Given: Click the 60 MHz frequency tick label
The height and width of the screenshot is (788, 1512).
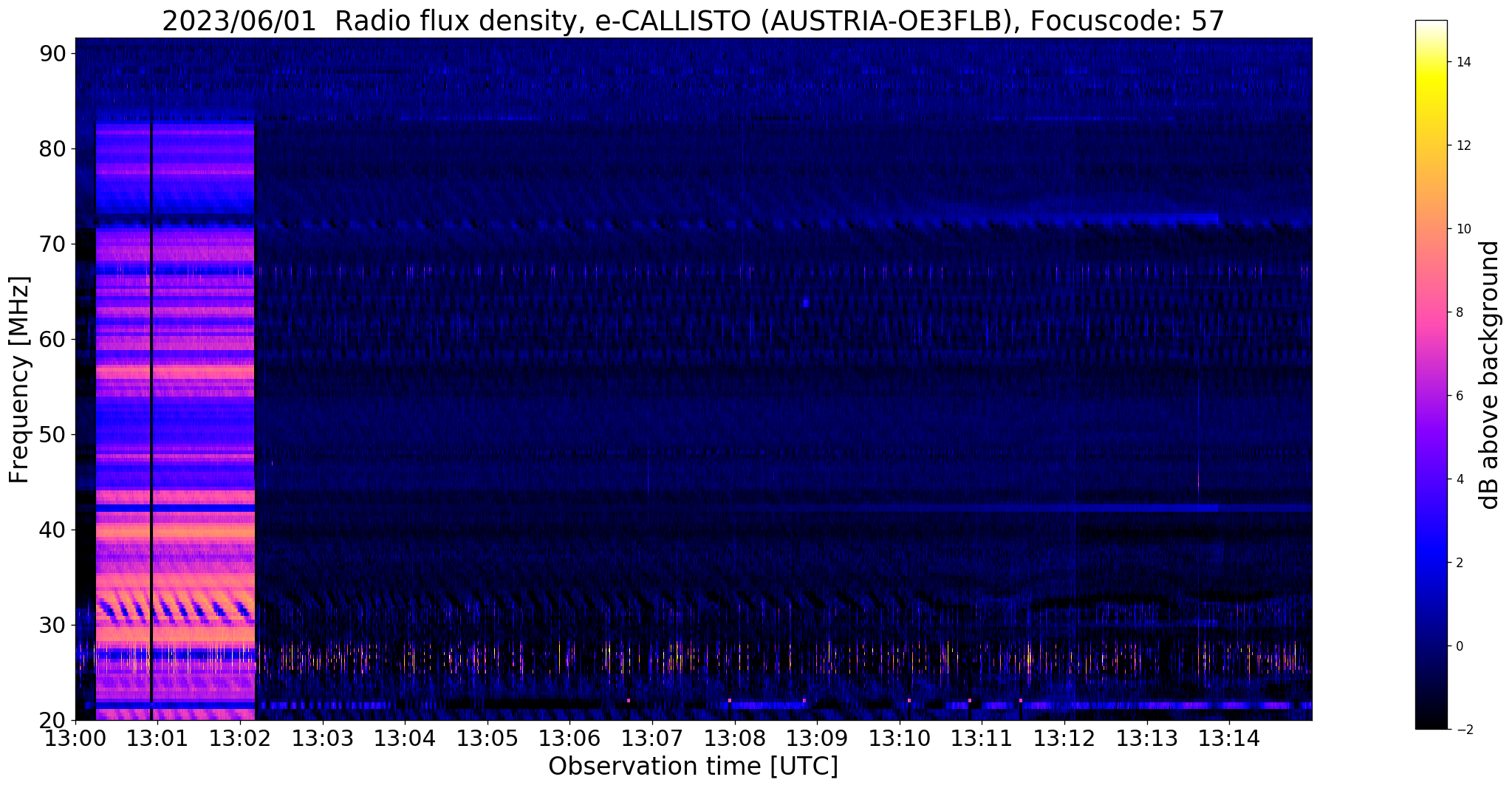Looking at the screenshot, I should 52,340.
